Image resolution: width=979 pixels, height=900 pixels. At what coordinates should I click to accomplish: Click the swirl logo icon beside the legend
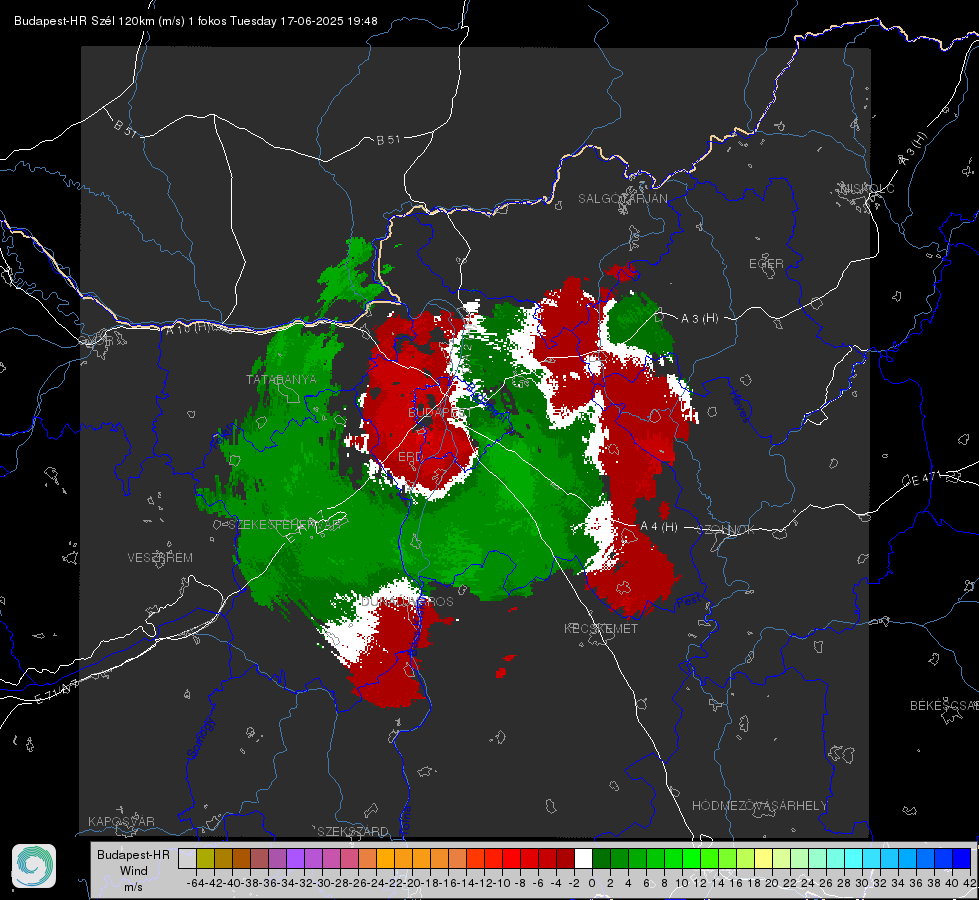34,866
